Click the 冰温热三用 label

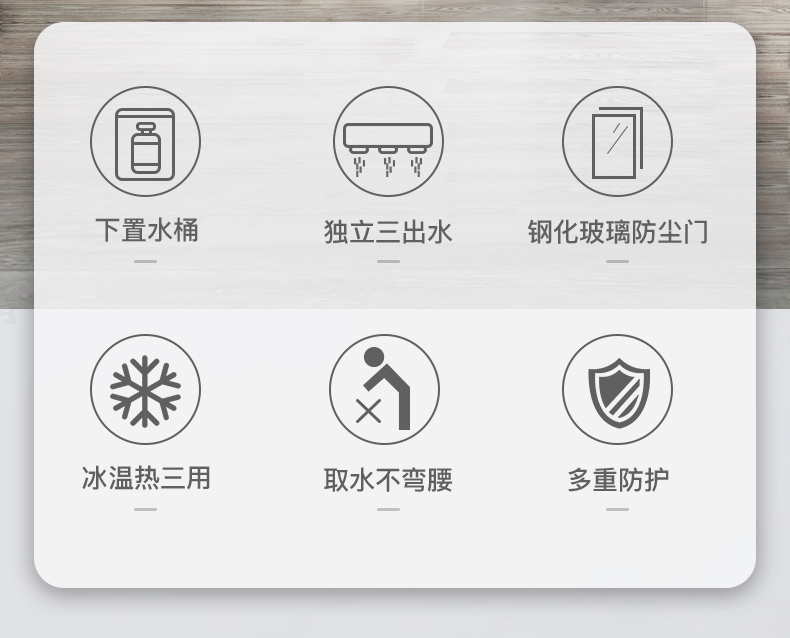click(x=146, y=478)
